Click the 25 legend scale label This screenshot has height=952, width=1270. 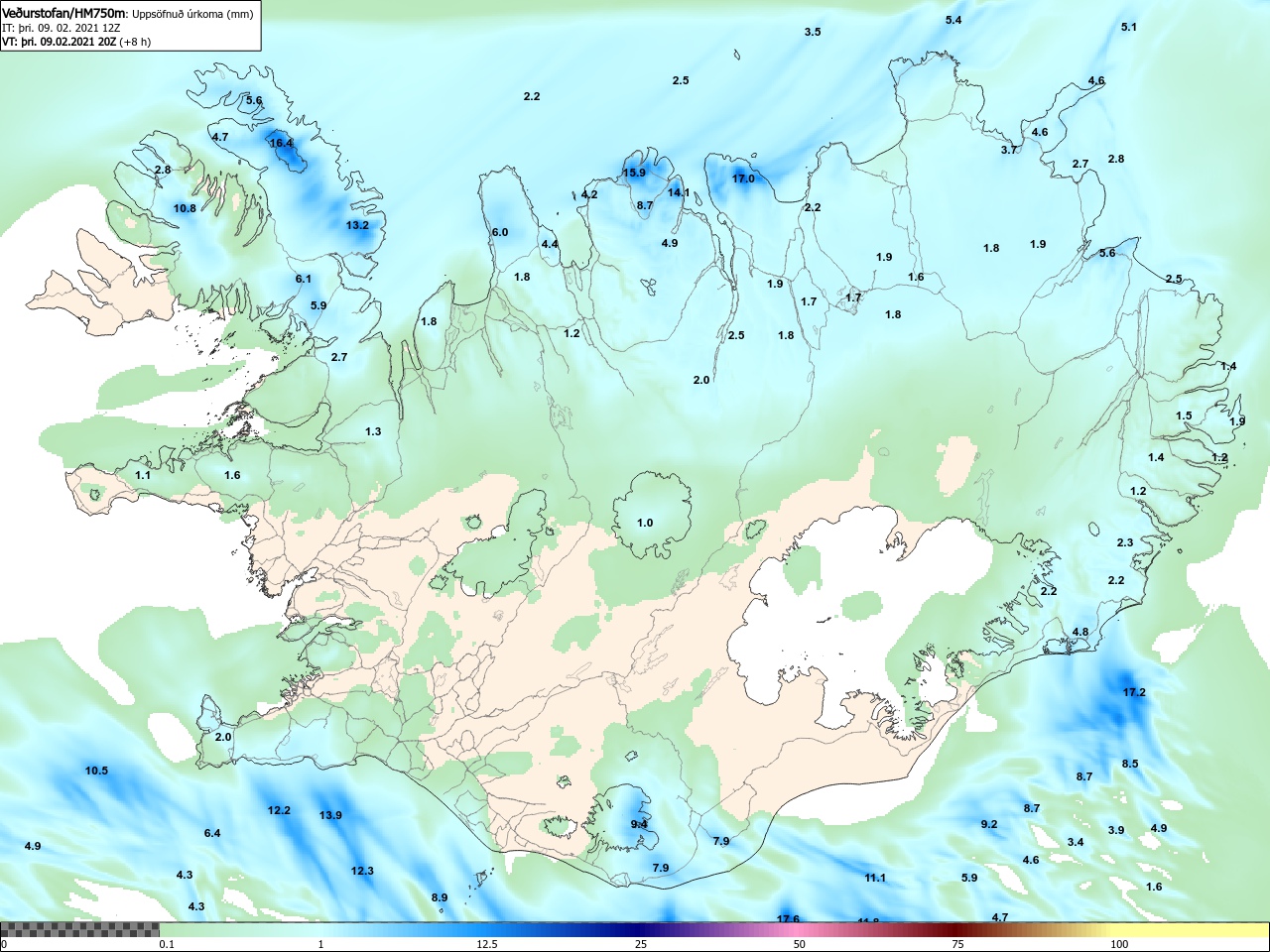coord(641,944)
